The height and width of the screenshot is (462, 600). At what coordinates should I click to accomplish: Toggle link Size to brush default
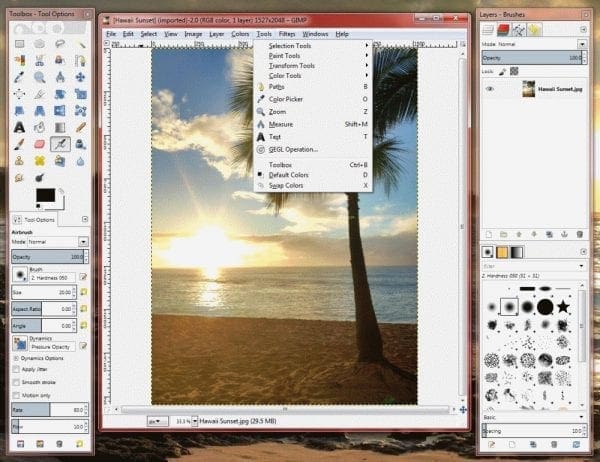pos(83,292)
